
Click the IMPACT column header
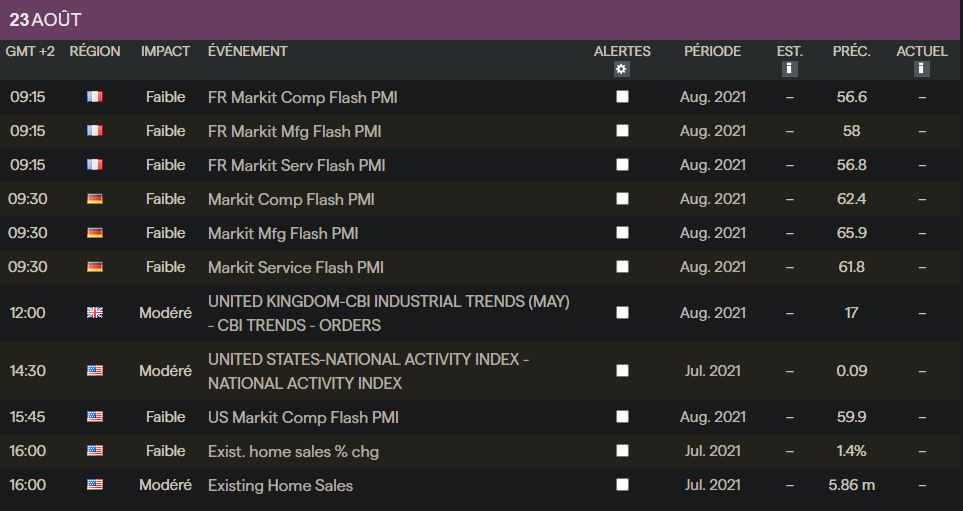(x=165, y=51)
